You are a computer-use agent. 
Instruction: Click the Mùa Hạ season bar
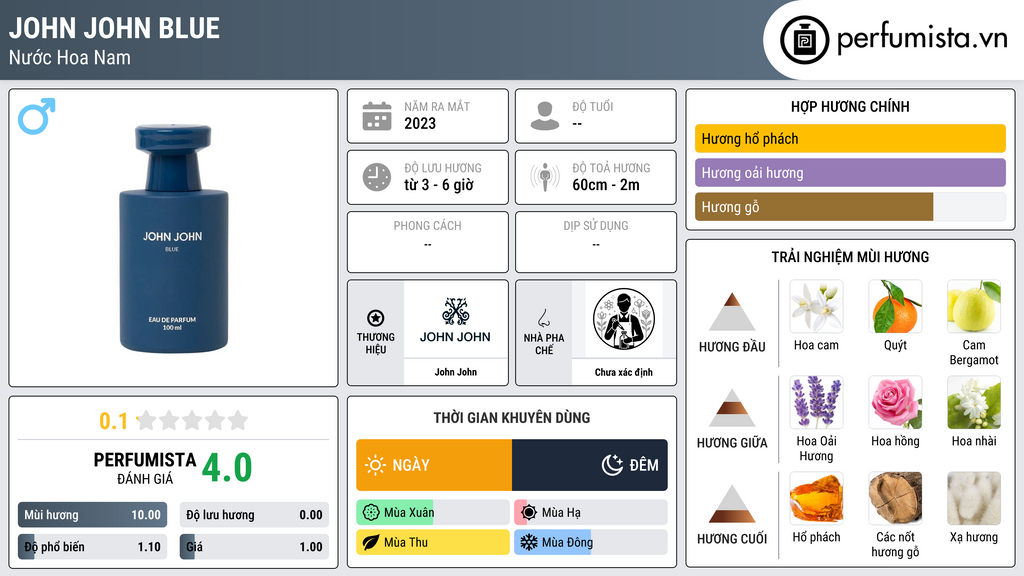coord(591,512)
